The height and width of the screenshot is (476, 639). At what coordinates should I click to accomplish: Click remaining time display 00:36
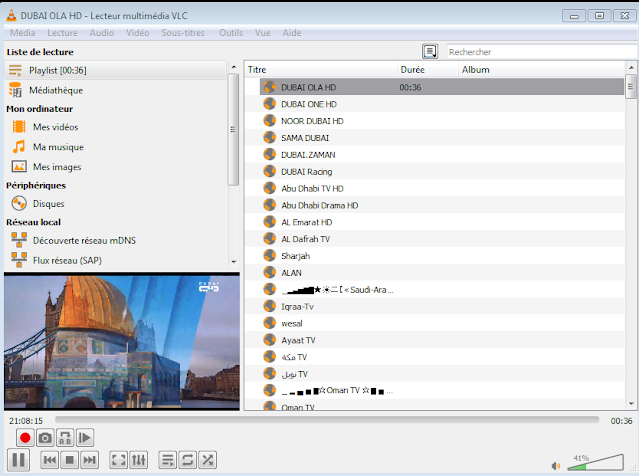(x=621, y=421)
